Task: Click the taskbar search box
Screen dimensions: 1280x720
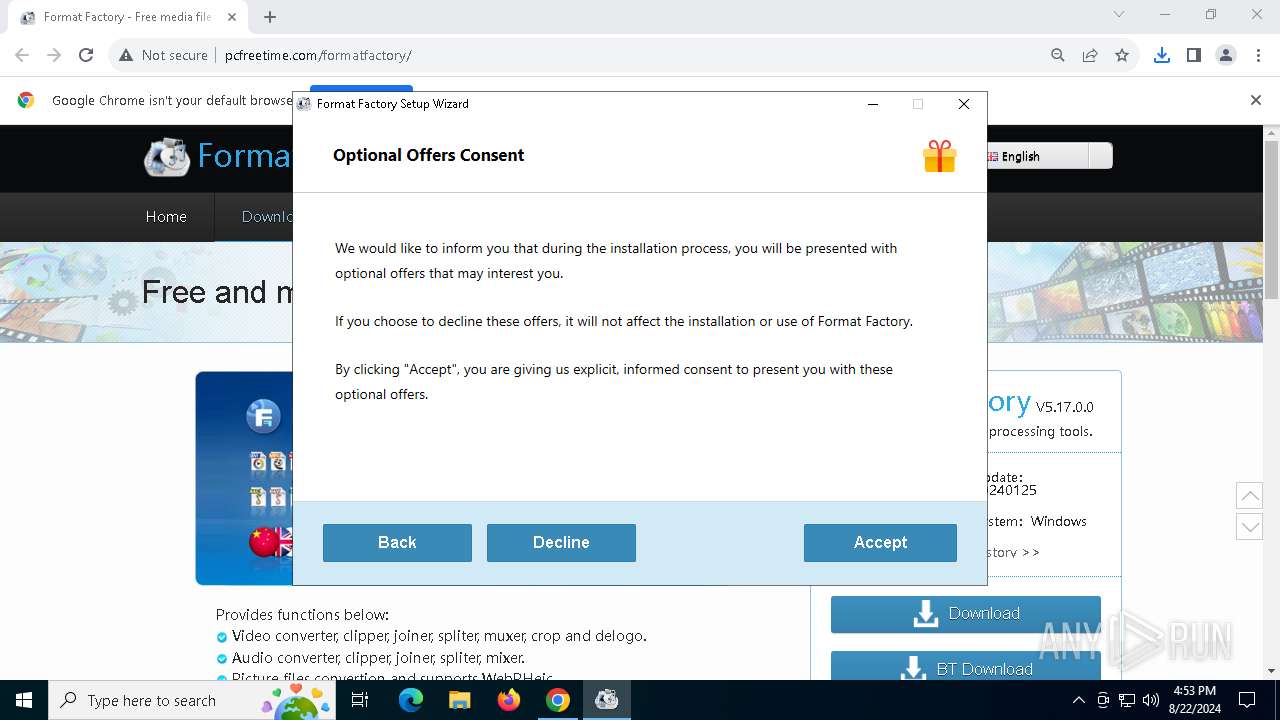Action: [x=192, y=700]
